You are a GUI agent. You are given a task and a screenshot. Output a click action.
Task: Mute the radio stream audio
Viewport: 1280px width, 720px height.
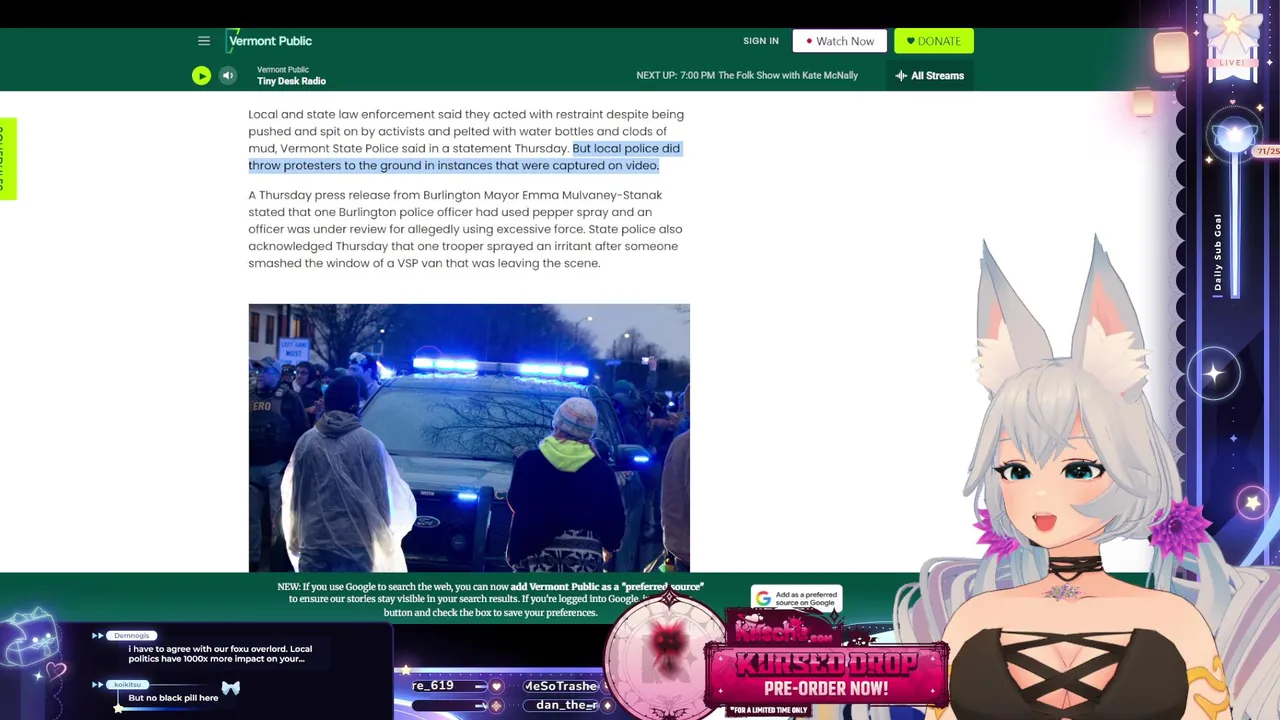(x=228, y=75)
